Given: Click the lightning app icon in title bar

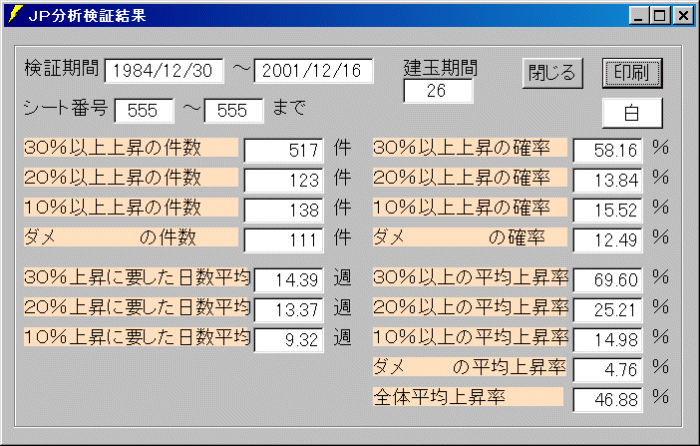Looking at the screenshot, I should [x=15, y=15].
